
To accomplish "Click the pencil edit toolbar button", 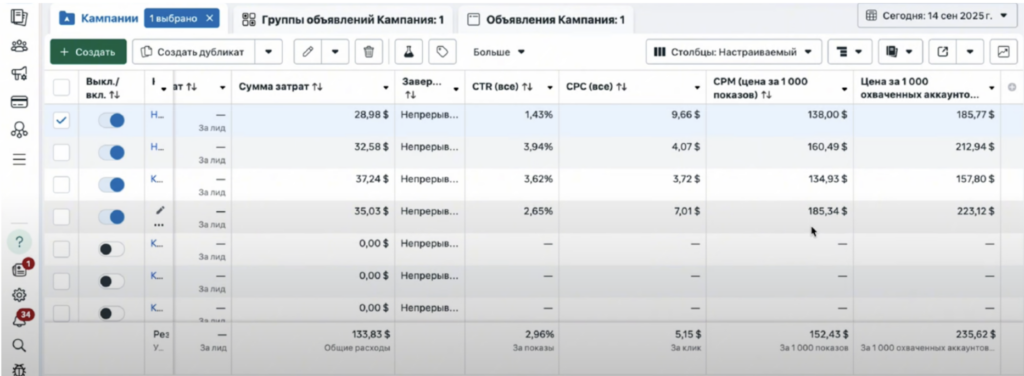I will tap(308, 52).
